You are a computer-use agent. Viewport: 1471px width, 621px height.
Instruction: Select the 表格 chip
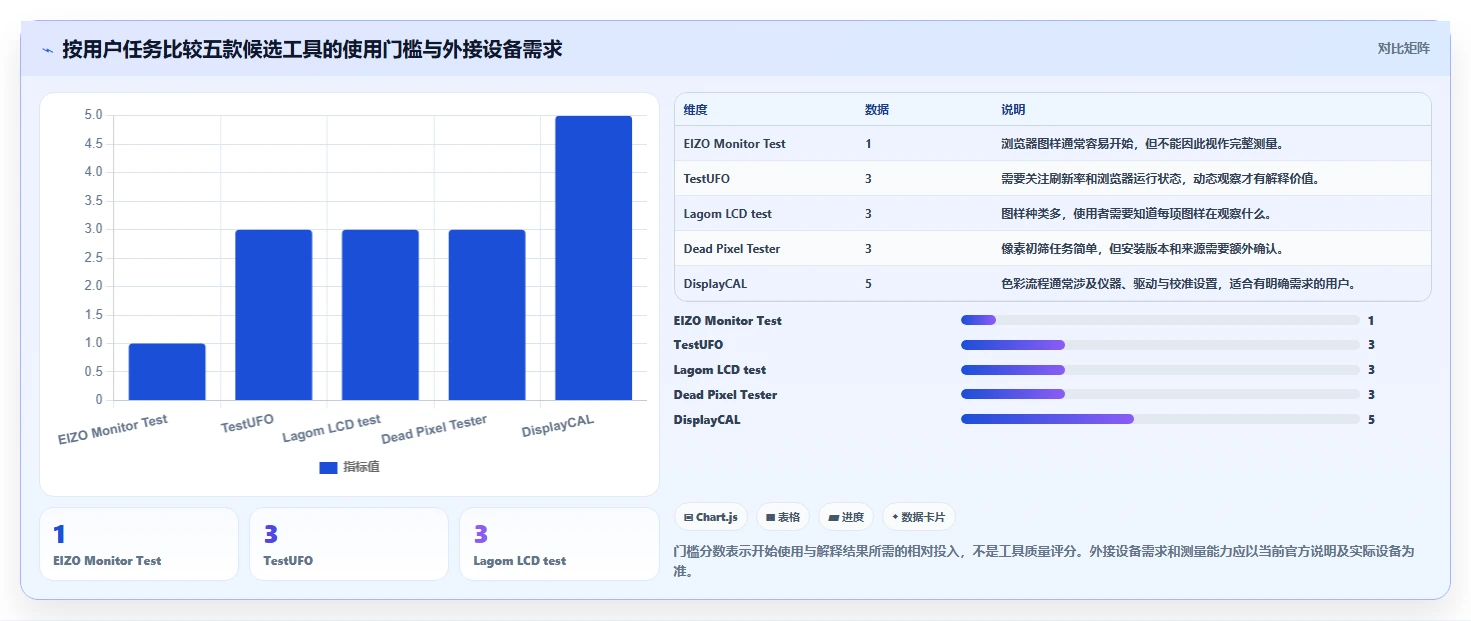pyautogui.click(x=783, y=517)
